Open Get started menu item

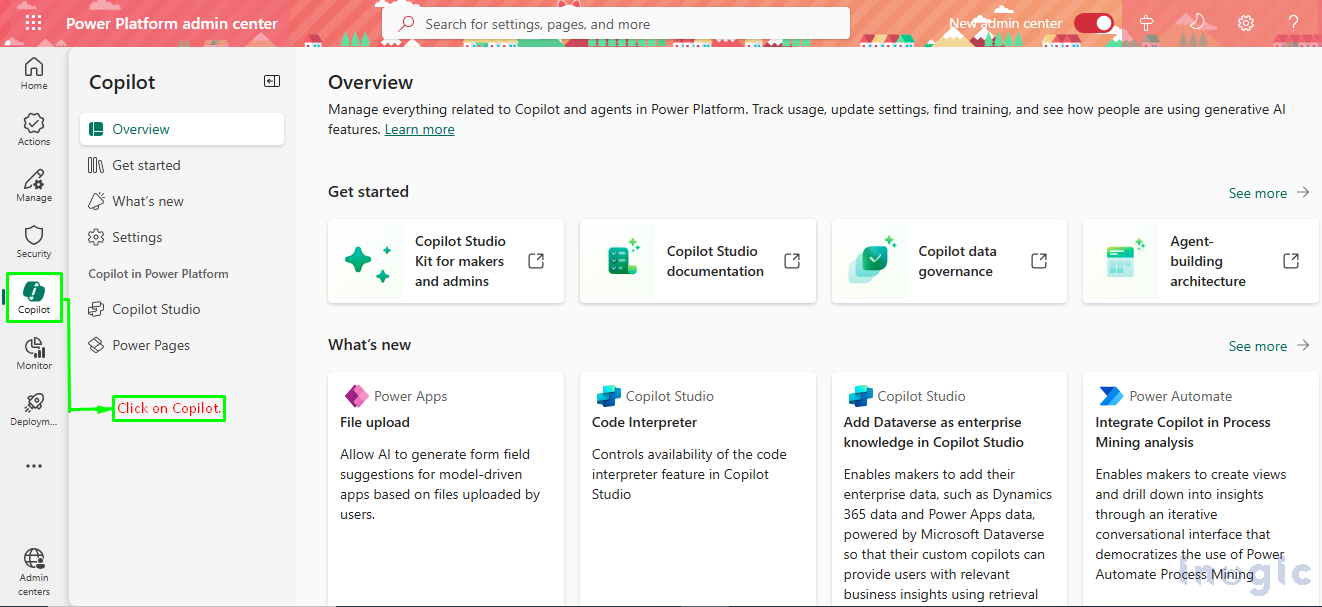pos(182,165)
